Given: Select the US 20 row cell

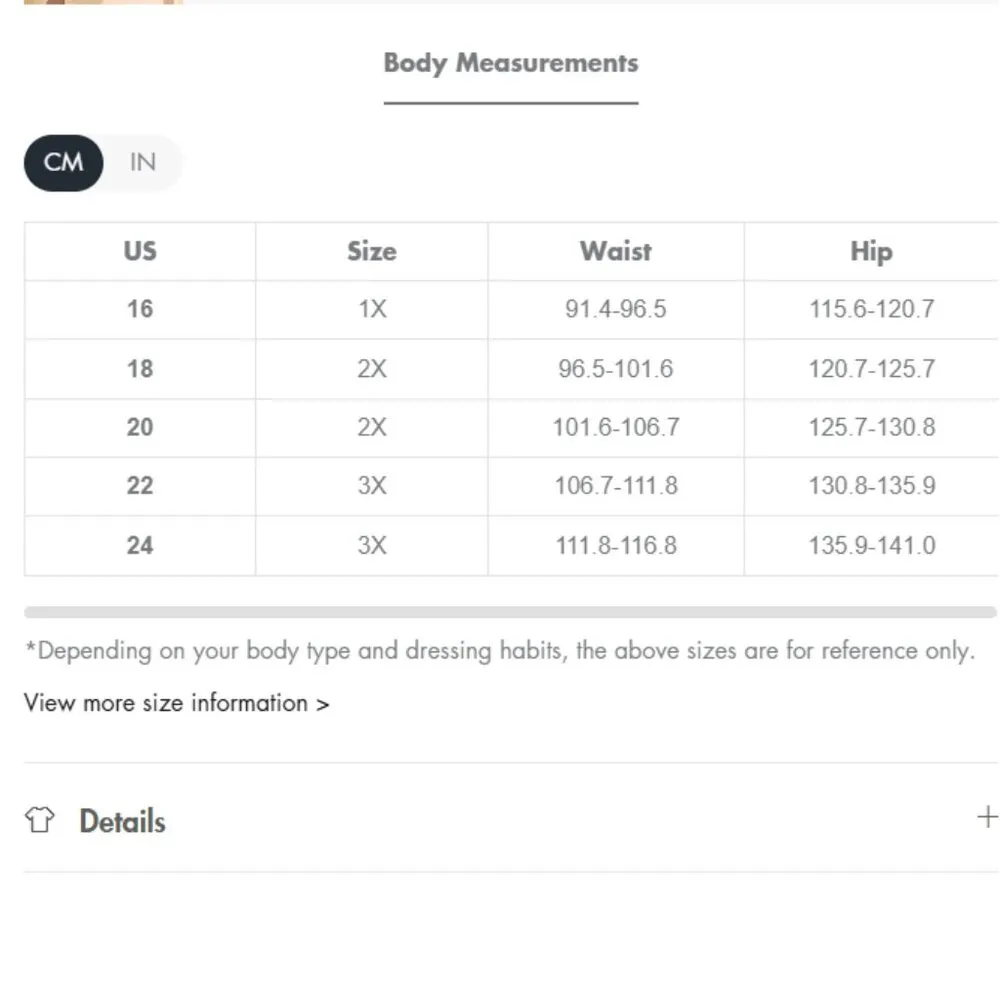Looking at the screenshot, I should click(x=140, y=428).
